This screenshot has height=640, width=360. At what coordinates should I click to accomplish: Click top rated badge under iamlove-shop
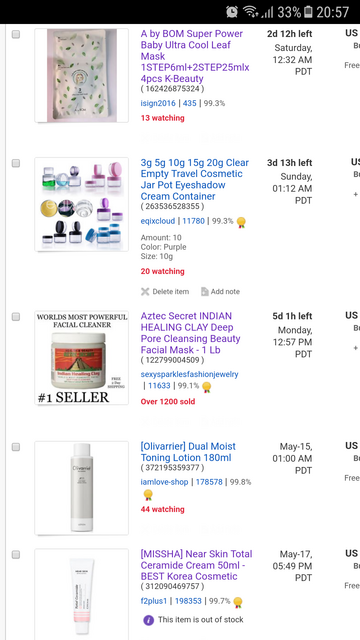coord(148,495)
